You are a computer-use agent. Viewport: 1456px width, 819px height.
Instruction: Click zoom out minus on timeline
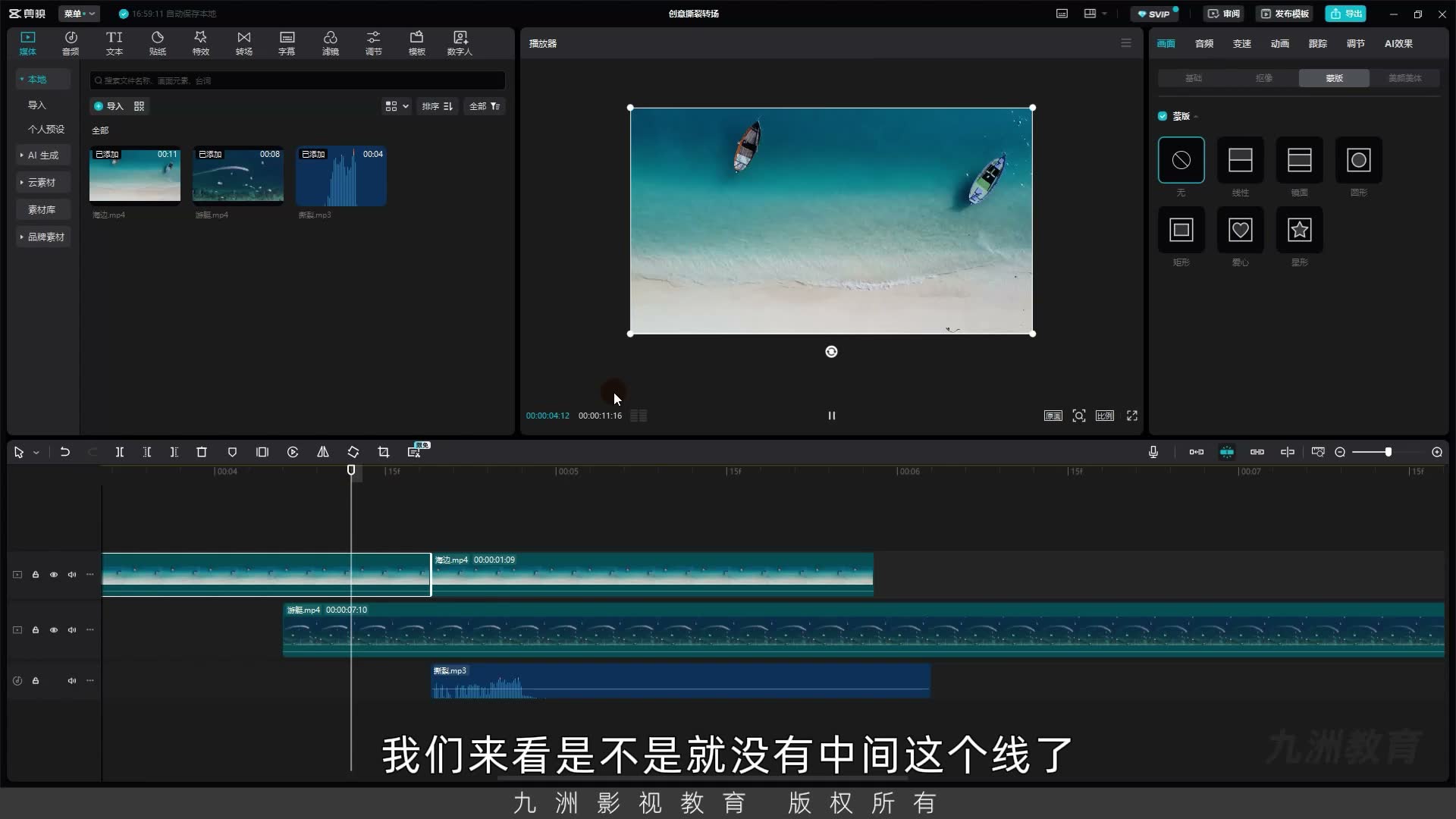tap(1340, 452)
